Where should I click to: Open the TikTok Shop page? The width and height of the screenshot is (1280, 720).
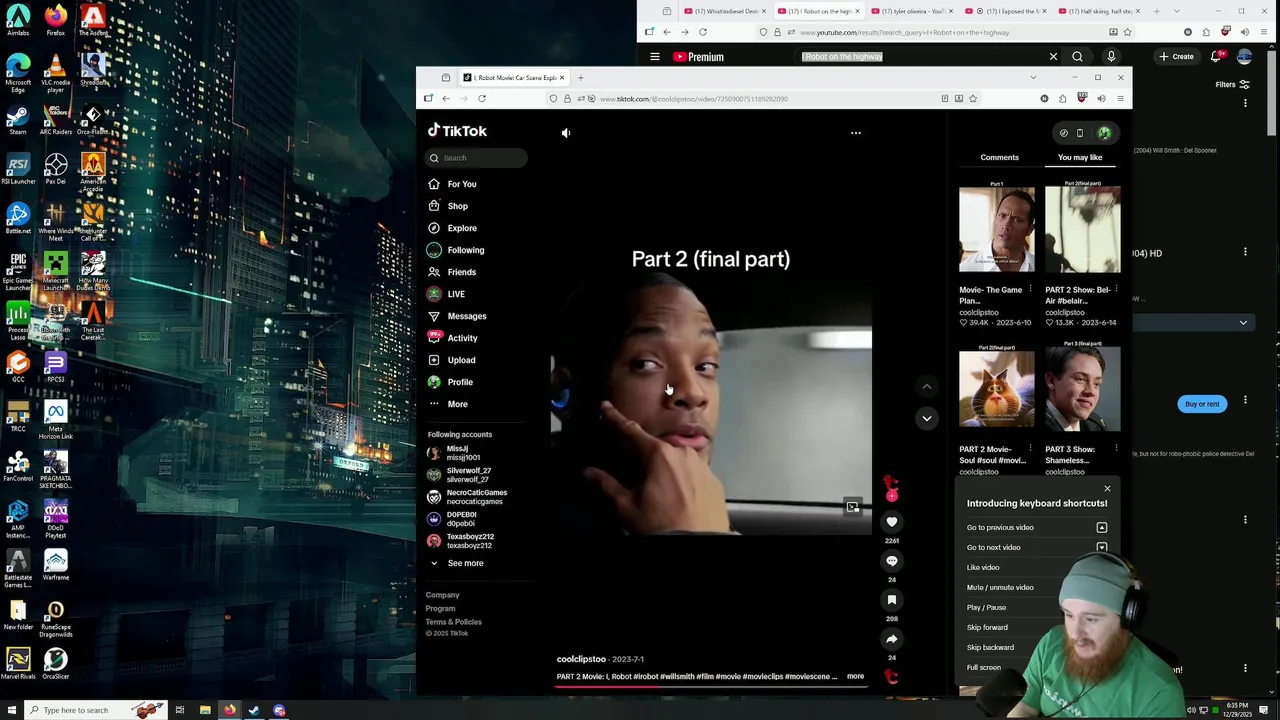pyautogui.click(x=457, y=206)
